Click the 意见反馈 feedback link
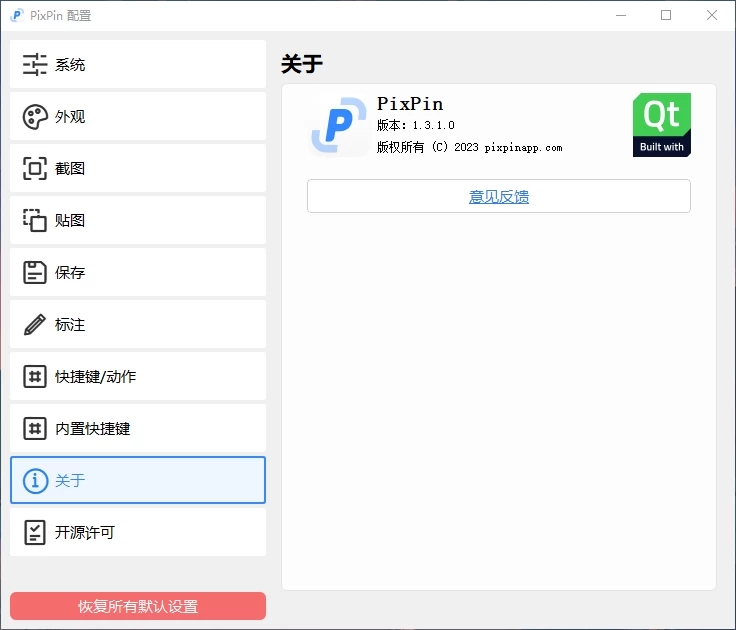Viewport: 736px width, 630px height. [498, 197]
